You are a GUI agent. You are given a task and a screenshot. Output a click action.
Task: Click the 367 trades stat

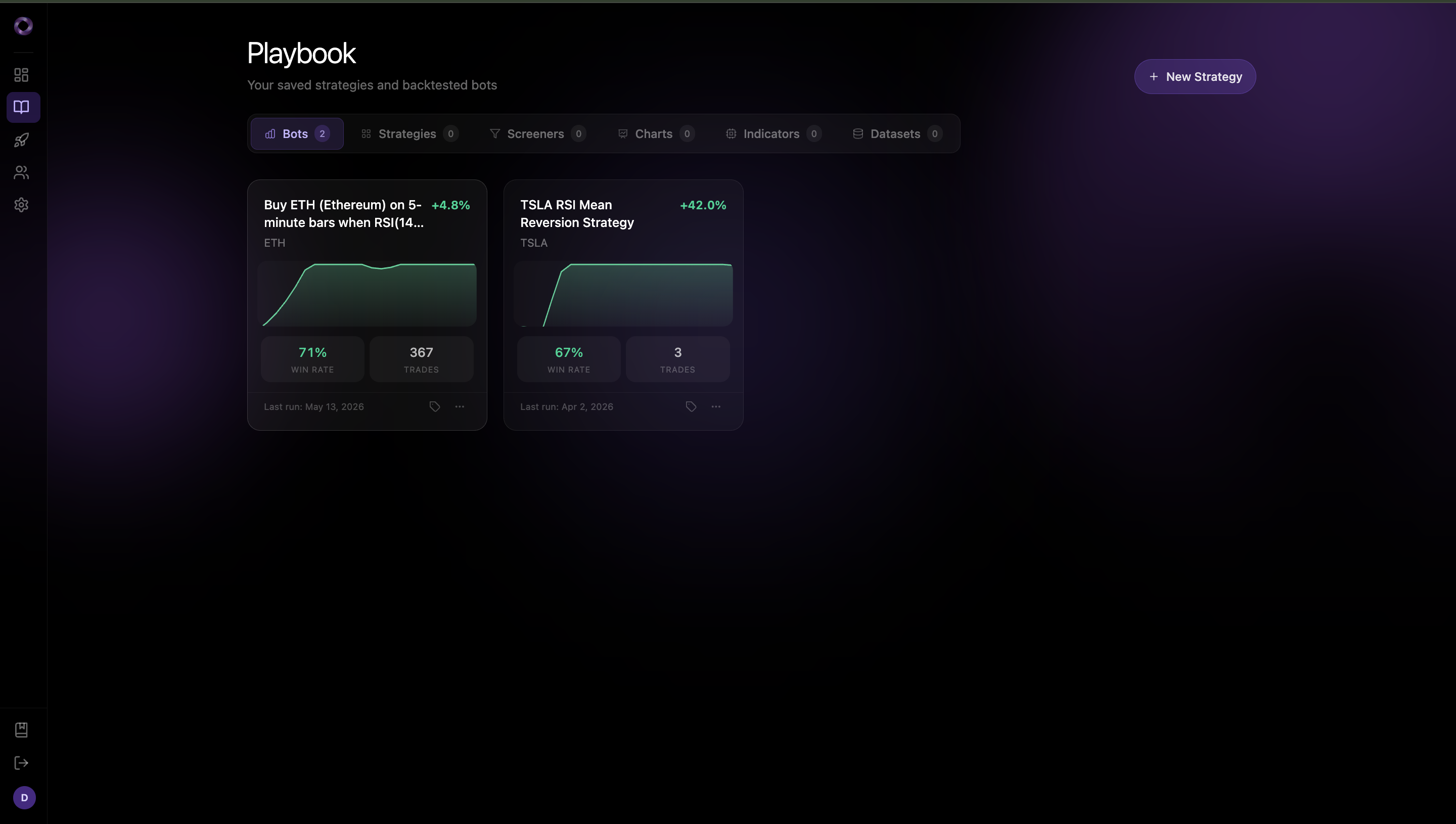pyautogui.click(x=422, y=359)
